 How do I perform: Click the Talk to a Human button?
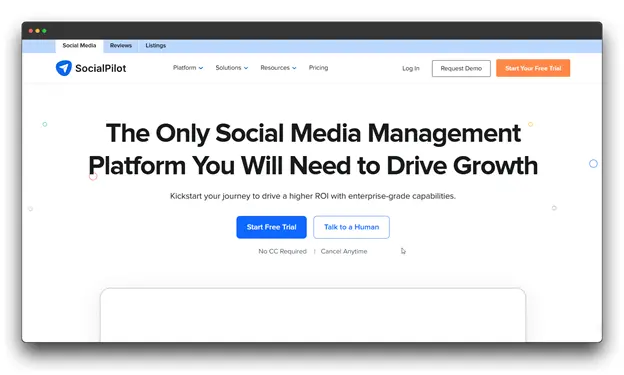tap(351, 227)
